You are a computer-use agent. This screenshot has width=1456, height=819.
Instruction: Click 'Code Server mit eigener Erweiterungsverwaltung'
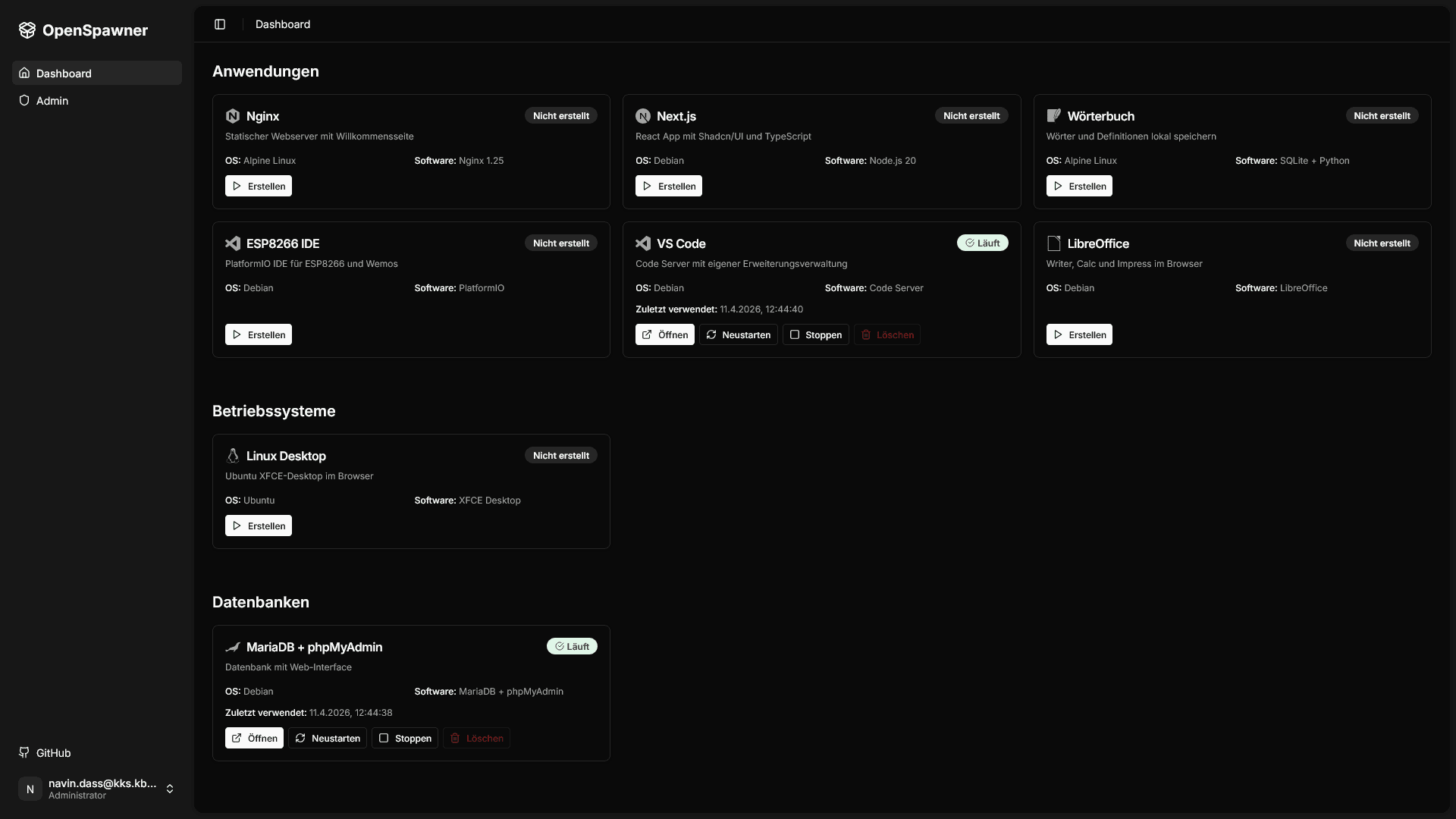742,264
